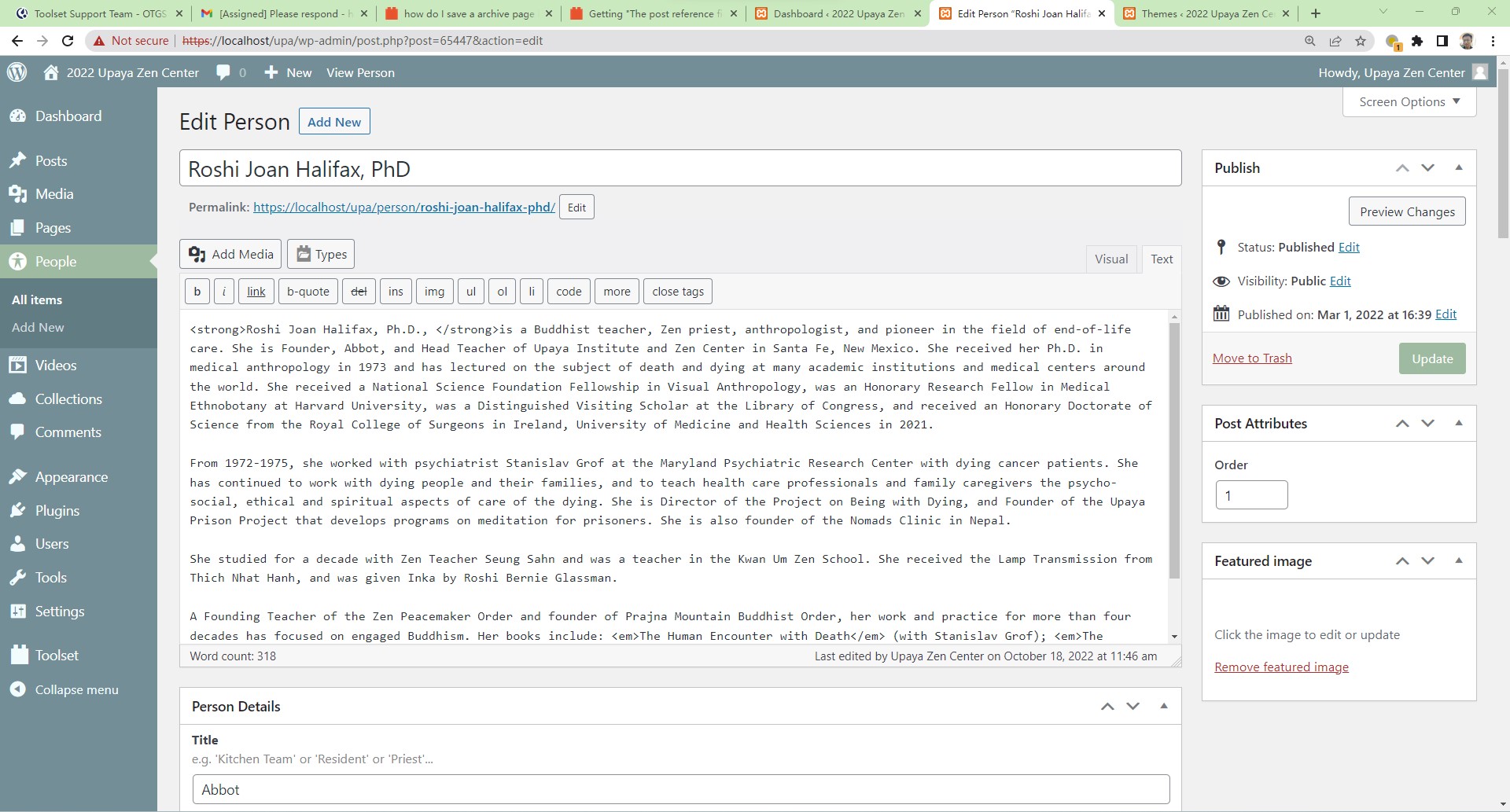Insert blockquote with b-quote button
The width and height of the screenshot is (1510, 812).
pos(308,292)
